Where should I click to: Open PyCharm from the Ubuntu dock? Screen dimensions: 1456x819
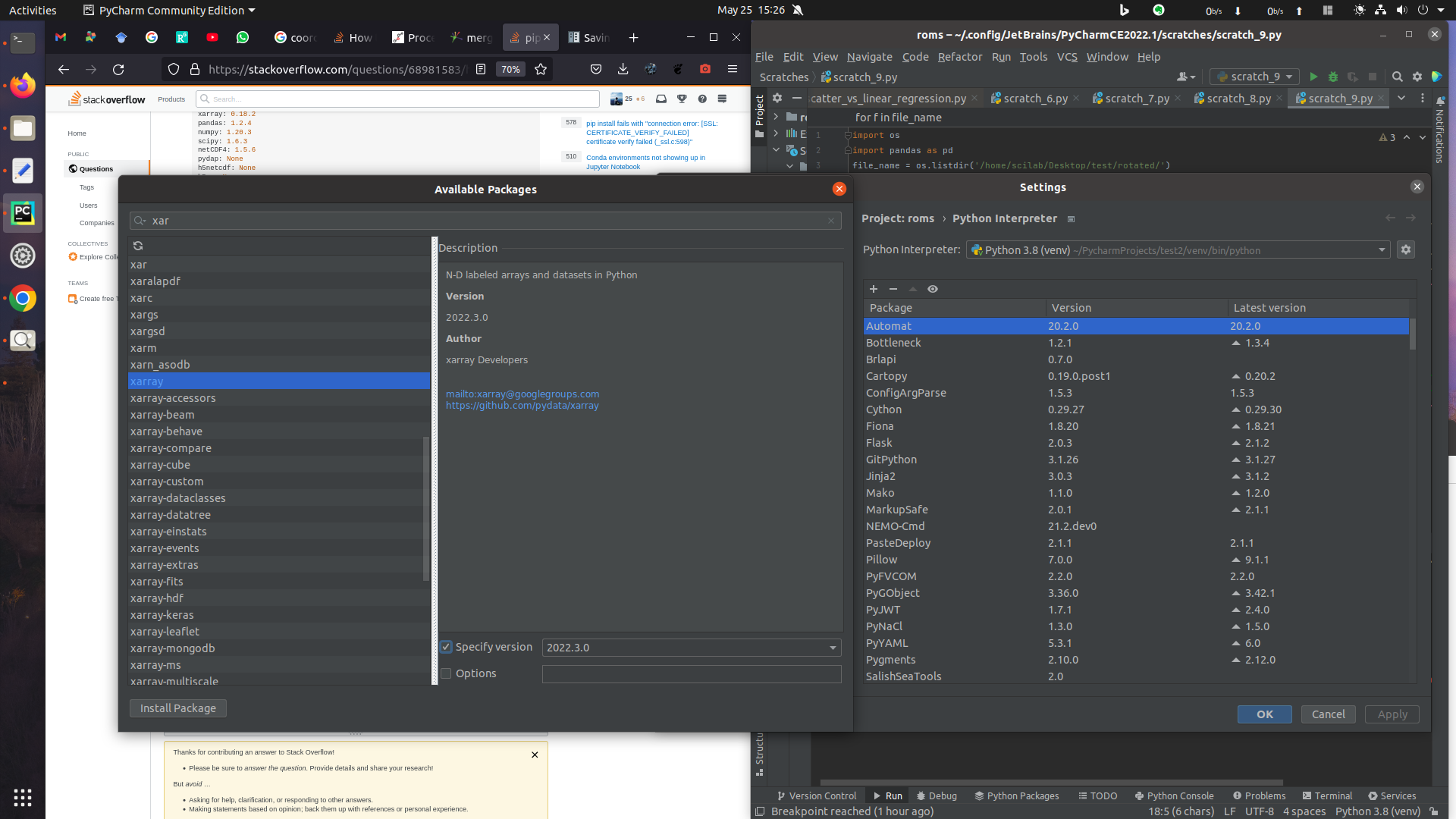(23, 214)
